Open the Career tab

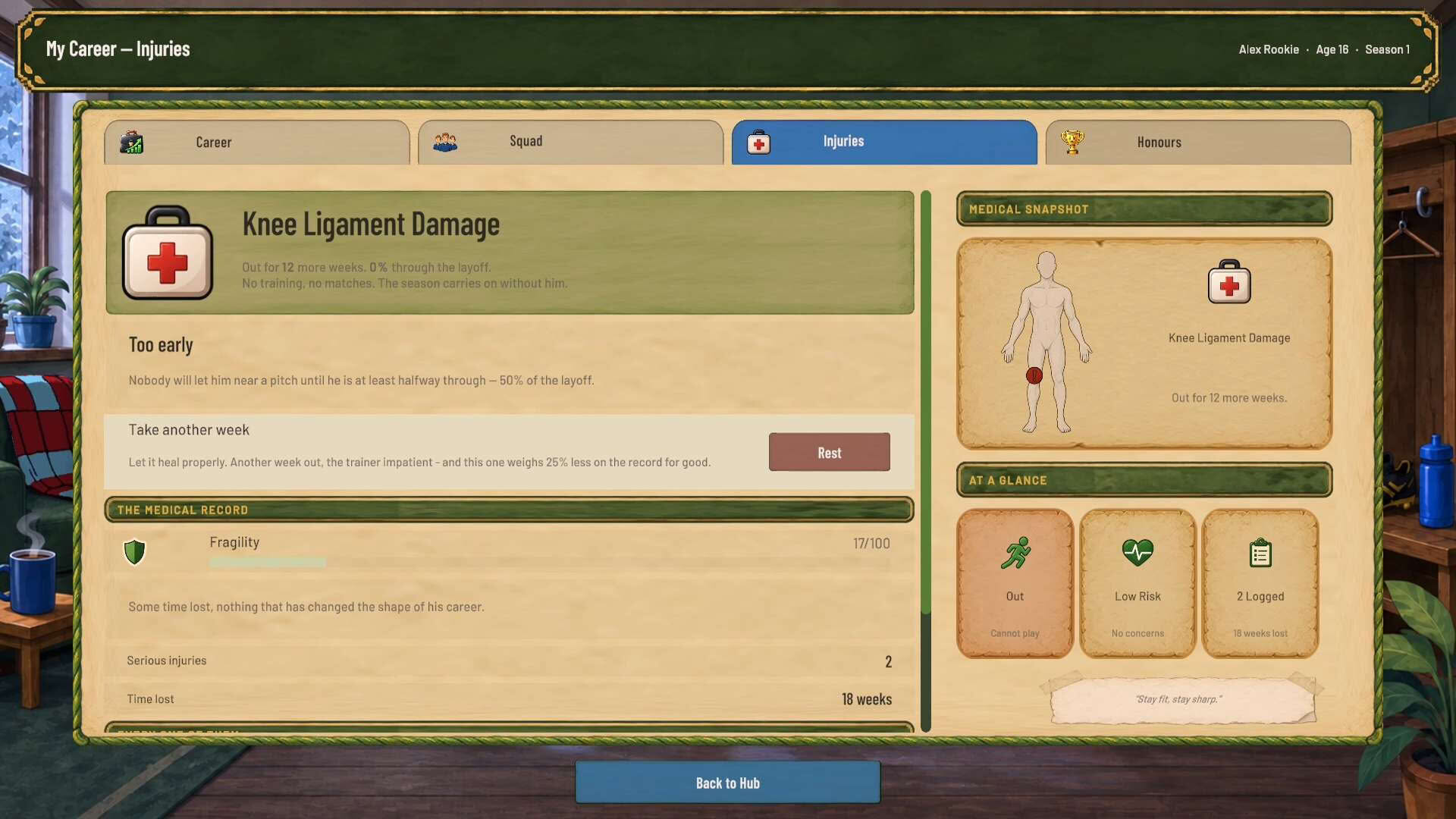click(x=257, y=142)
